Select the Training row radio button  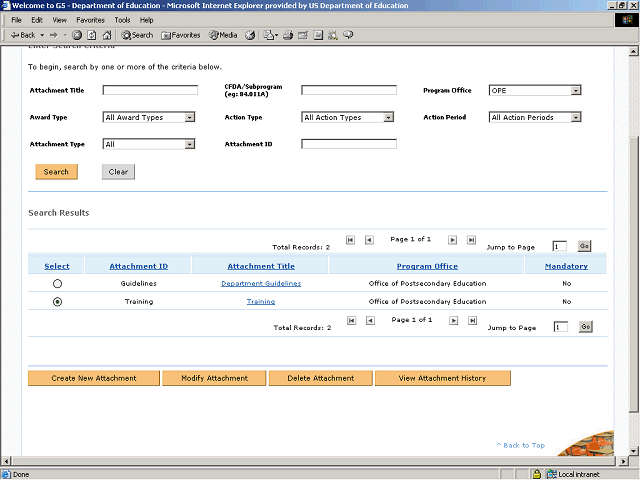[57, 301]
